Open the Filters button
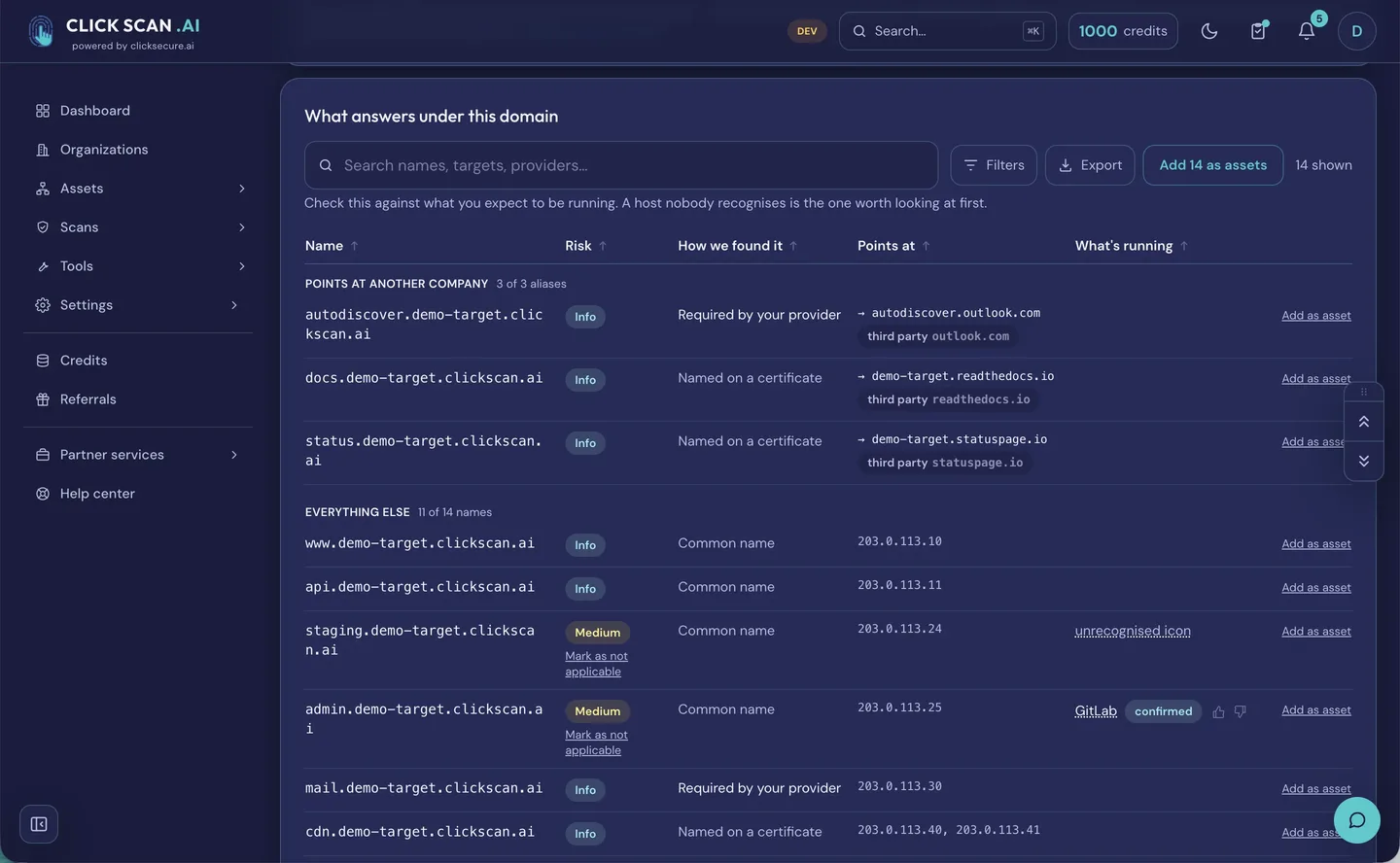1400x863 pixels. click(x=994, y=165)
